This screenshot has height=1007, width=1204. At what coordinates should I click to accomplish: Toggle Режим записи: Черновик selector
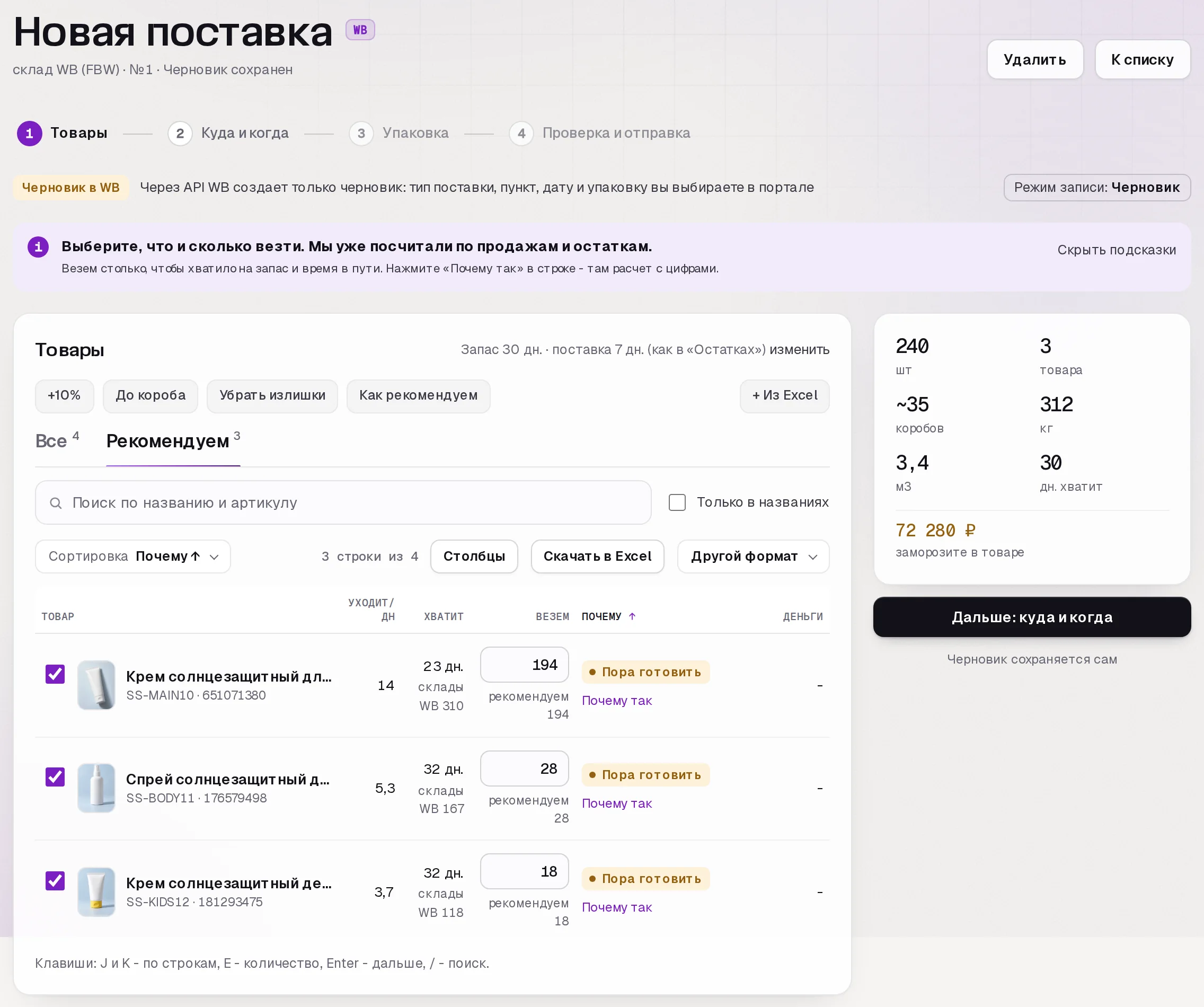[x=1097, y=188]
